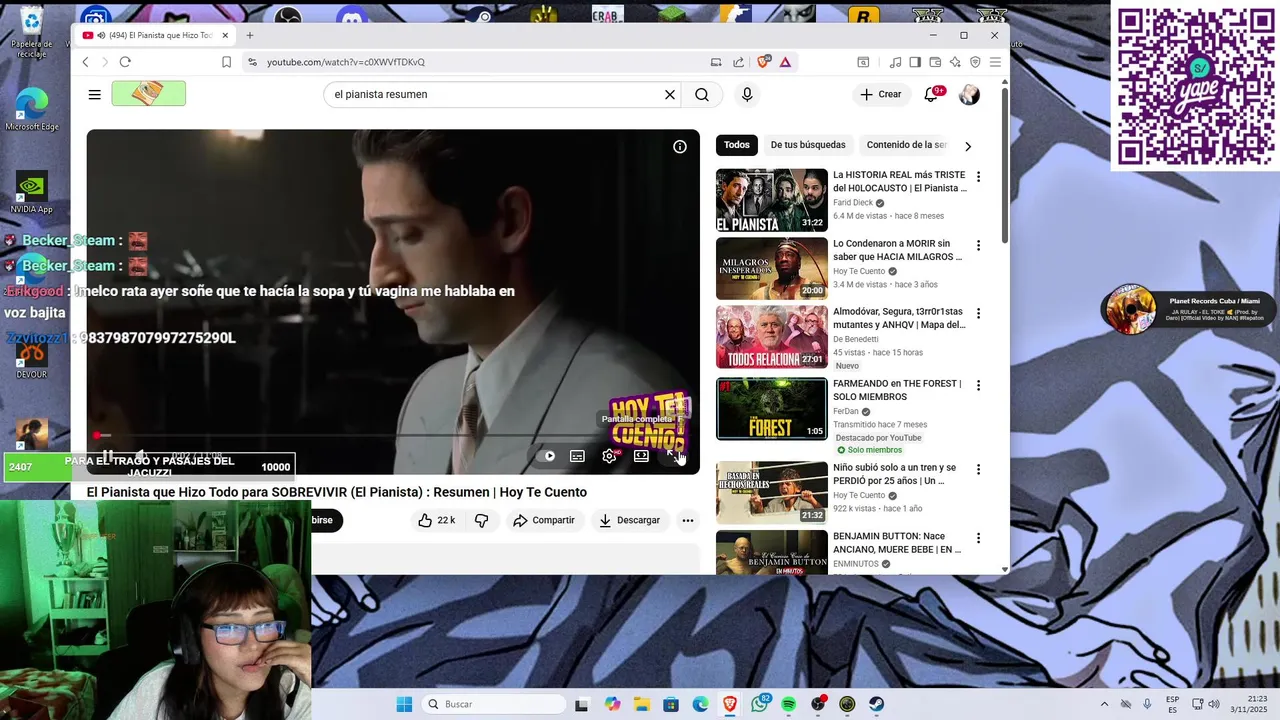The width and height of the screenshot is (1280, 720).
Task: Open the Almodóvar, Segura video thumbnail
Action: tap(772, 337)
